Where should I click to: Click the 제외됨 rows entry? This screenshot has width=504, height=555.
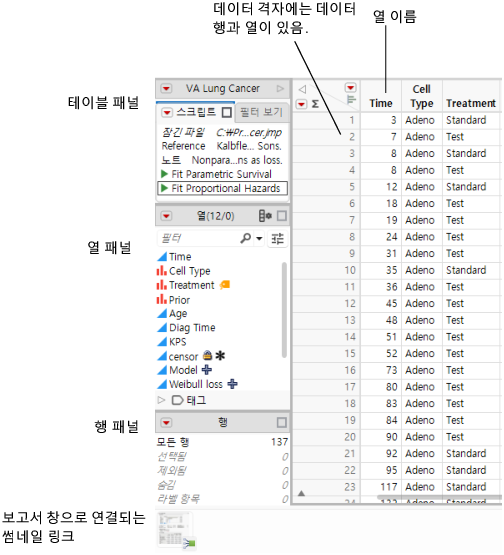click(222, 471)
